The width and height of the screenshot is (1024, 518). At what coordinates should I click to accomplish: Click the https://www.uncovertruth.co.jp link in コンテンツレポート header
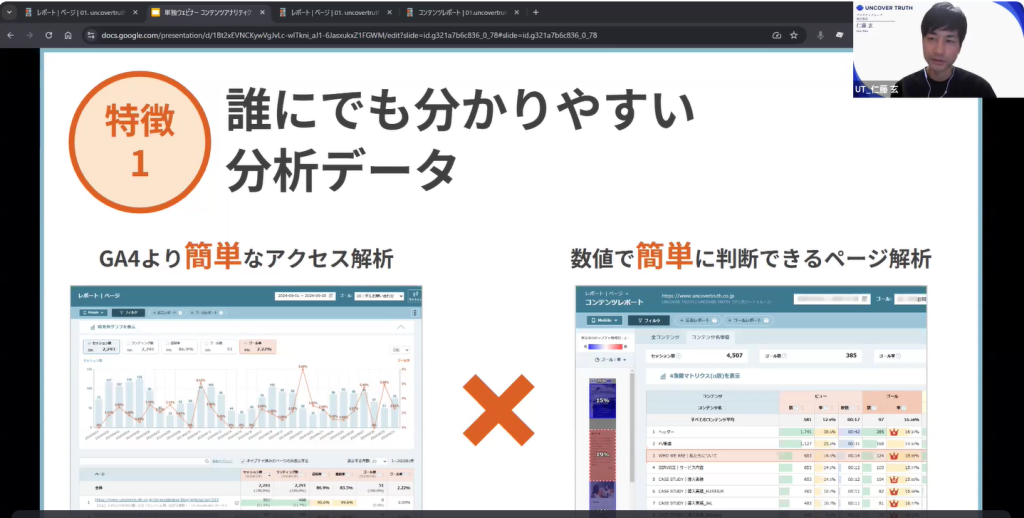tap(698, 296)
